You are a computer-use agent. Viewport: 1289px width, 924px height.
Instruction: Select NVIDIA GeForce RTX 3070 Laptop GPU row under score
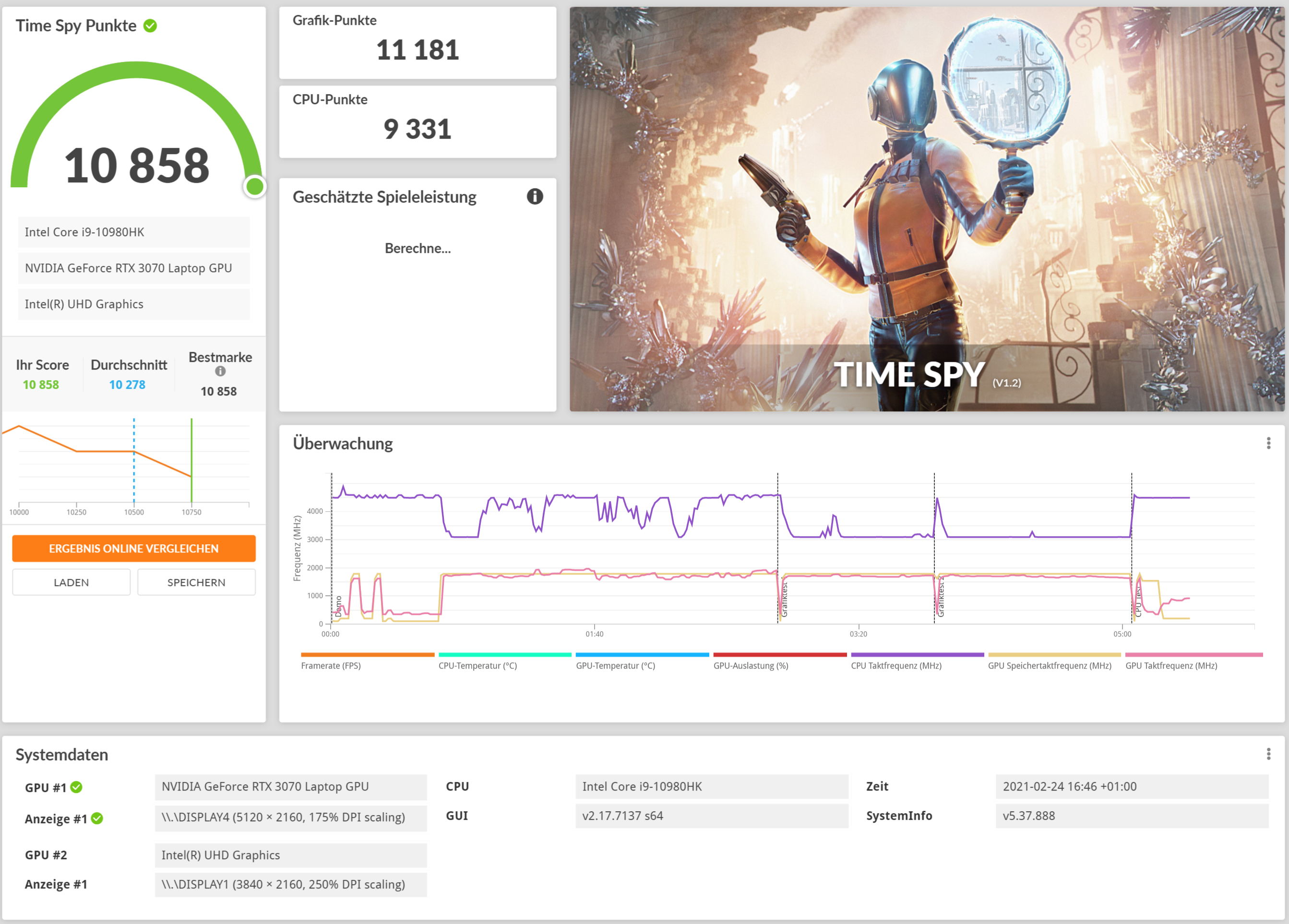coord(134,268)
